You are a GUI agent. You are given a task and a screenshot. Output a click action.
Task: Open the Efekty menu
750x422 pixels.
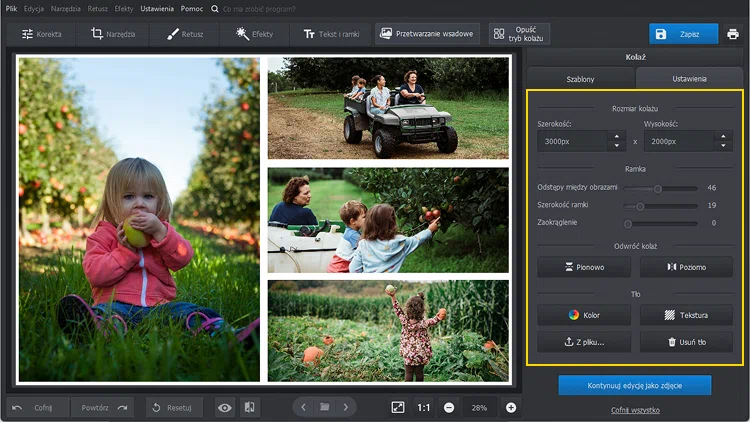click(124, 8)
